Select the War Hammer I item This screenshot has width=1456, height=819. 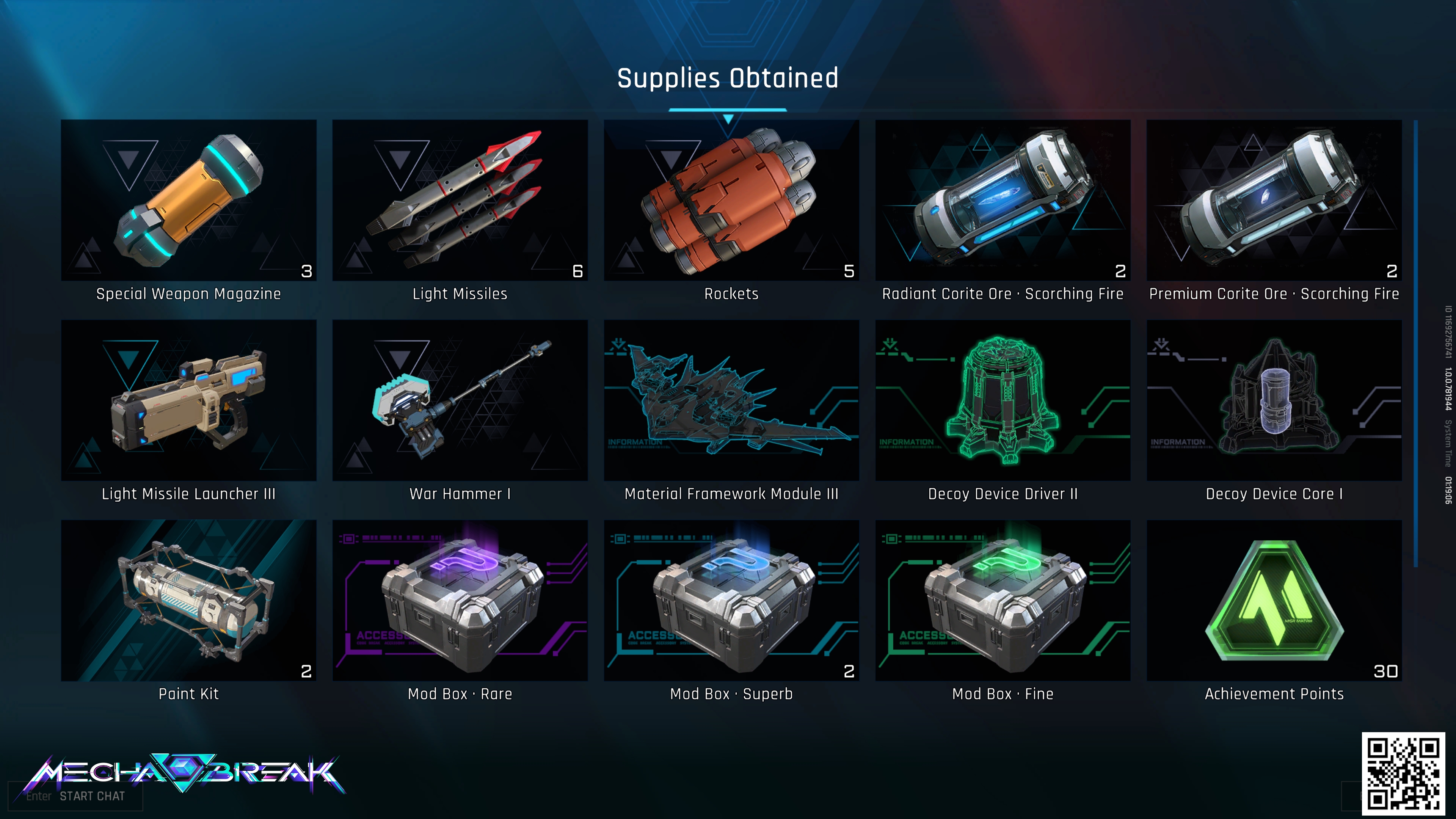pyautogui.click(x=460, y=400)
